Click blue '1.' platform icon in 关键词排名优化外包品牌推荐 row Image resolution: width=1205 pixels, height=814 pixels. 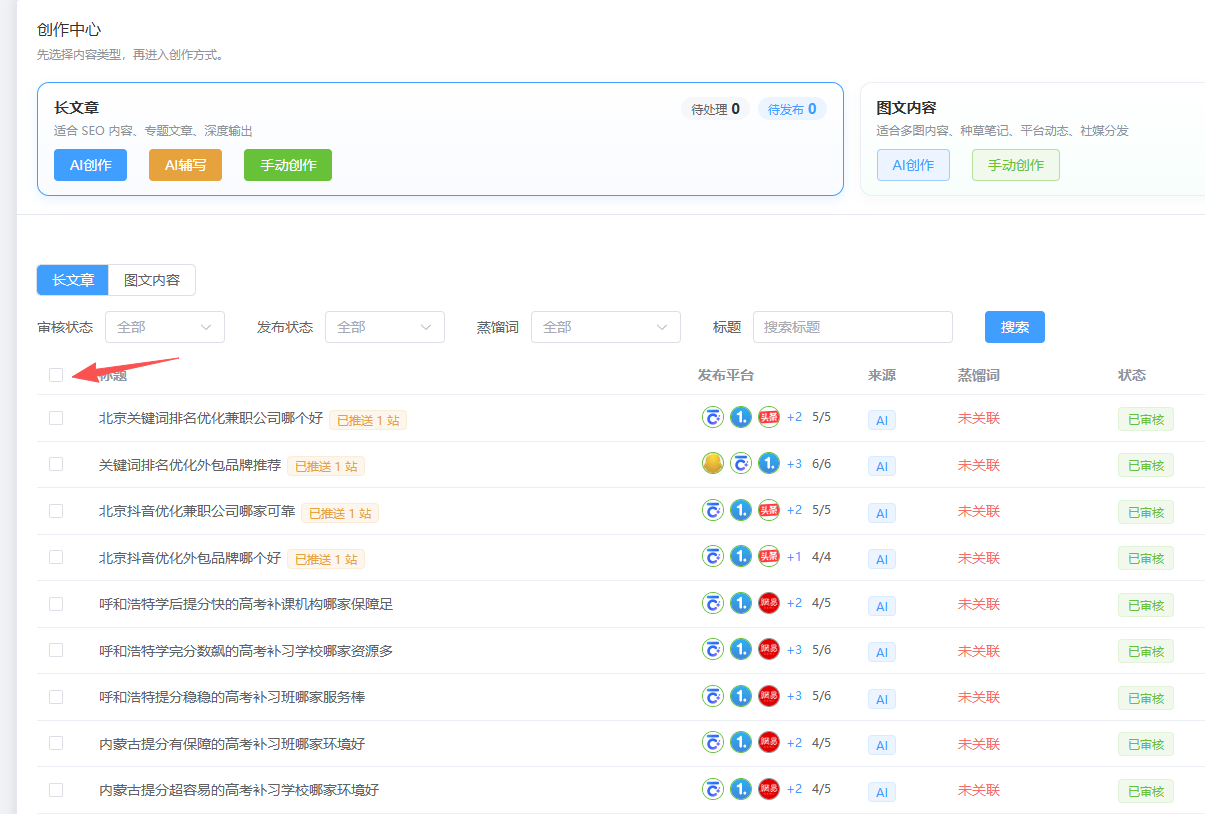[769, 463]
